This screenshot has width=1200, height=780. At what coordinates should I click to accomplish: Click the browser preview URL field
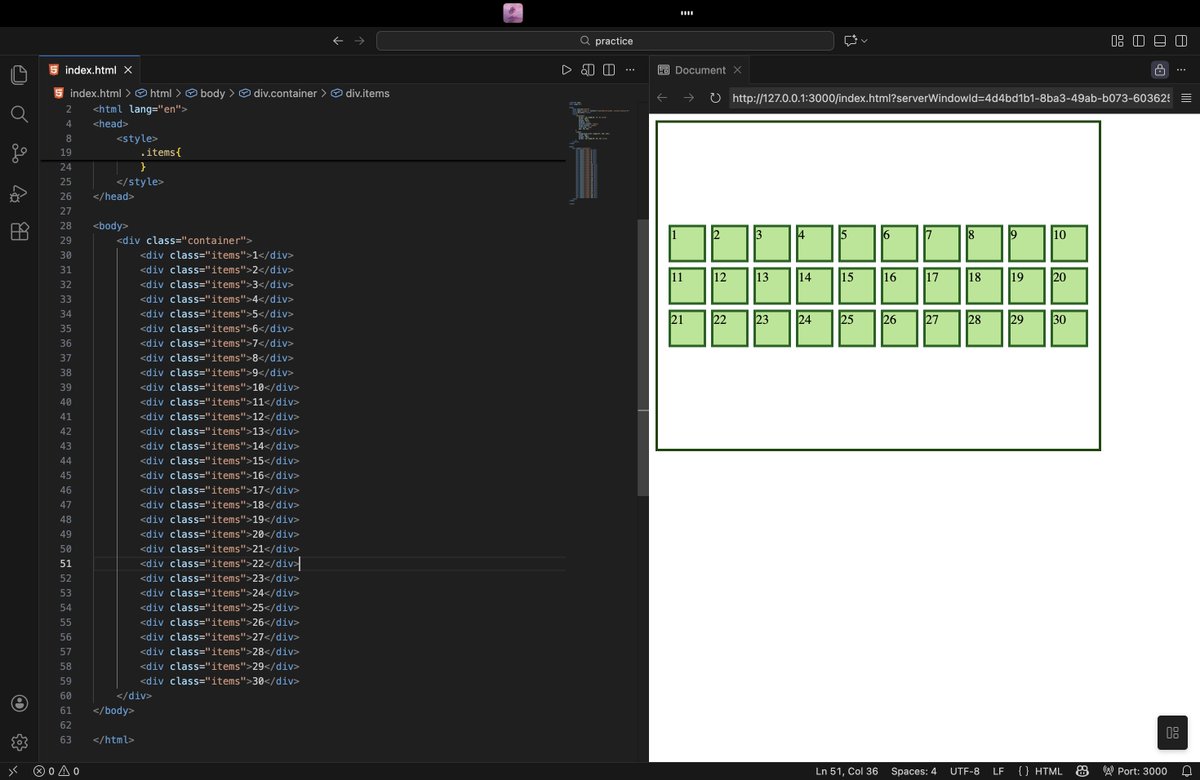950,98
